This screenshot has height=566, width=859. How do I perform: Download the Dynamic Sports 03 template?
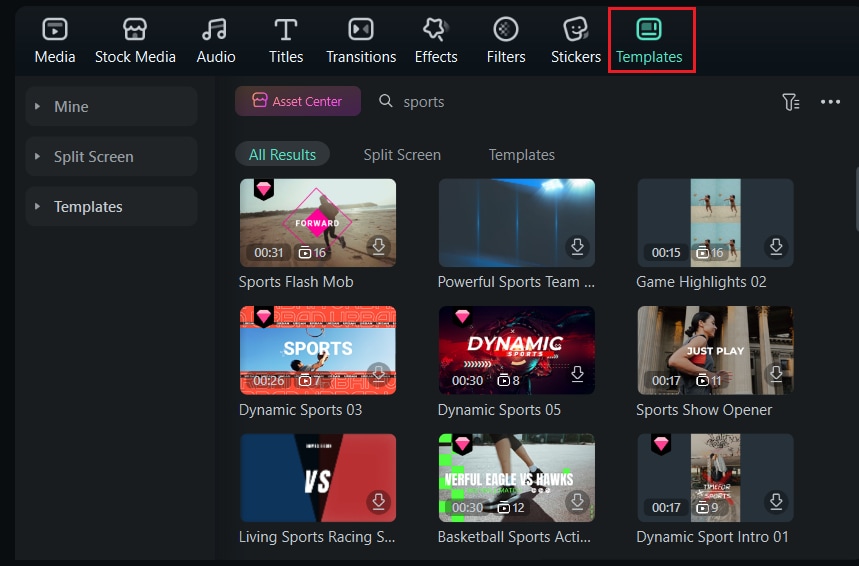[x=379, y=374]
